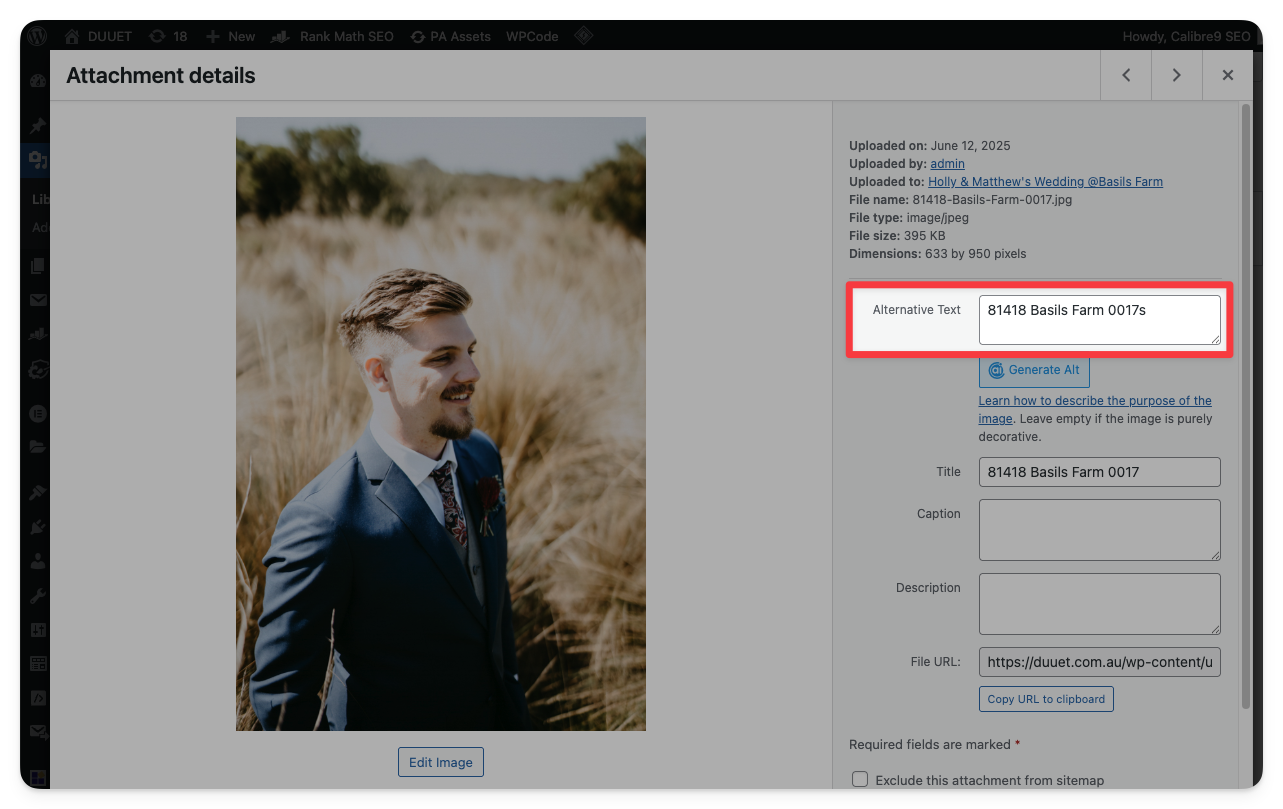Open the DUUET site home link
This screenshot has height=809, width=1283.
[x=99, y=36]
